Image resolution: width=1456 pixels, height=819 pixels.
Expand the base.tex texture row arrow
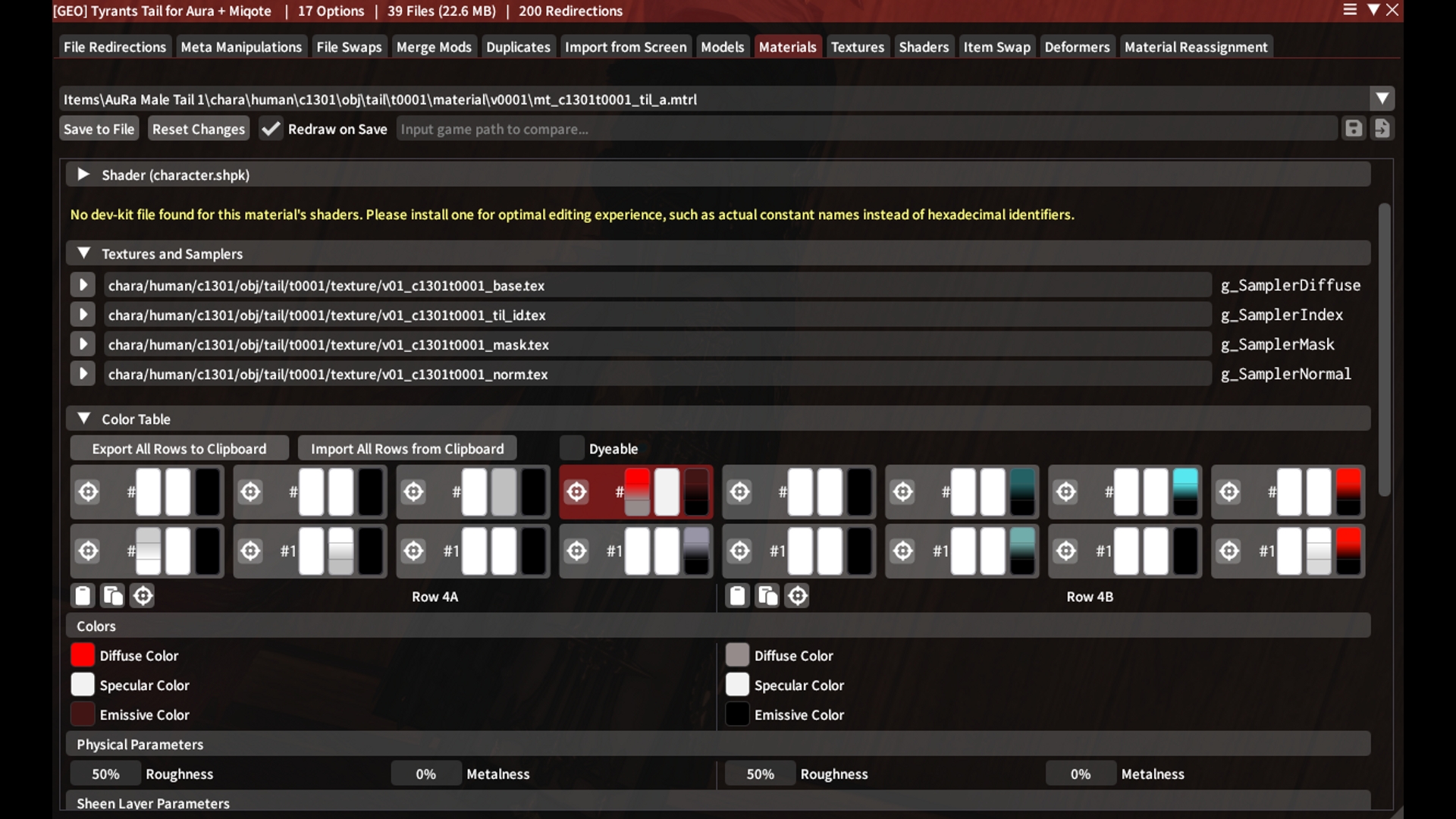point(83,285)
